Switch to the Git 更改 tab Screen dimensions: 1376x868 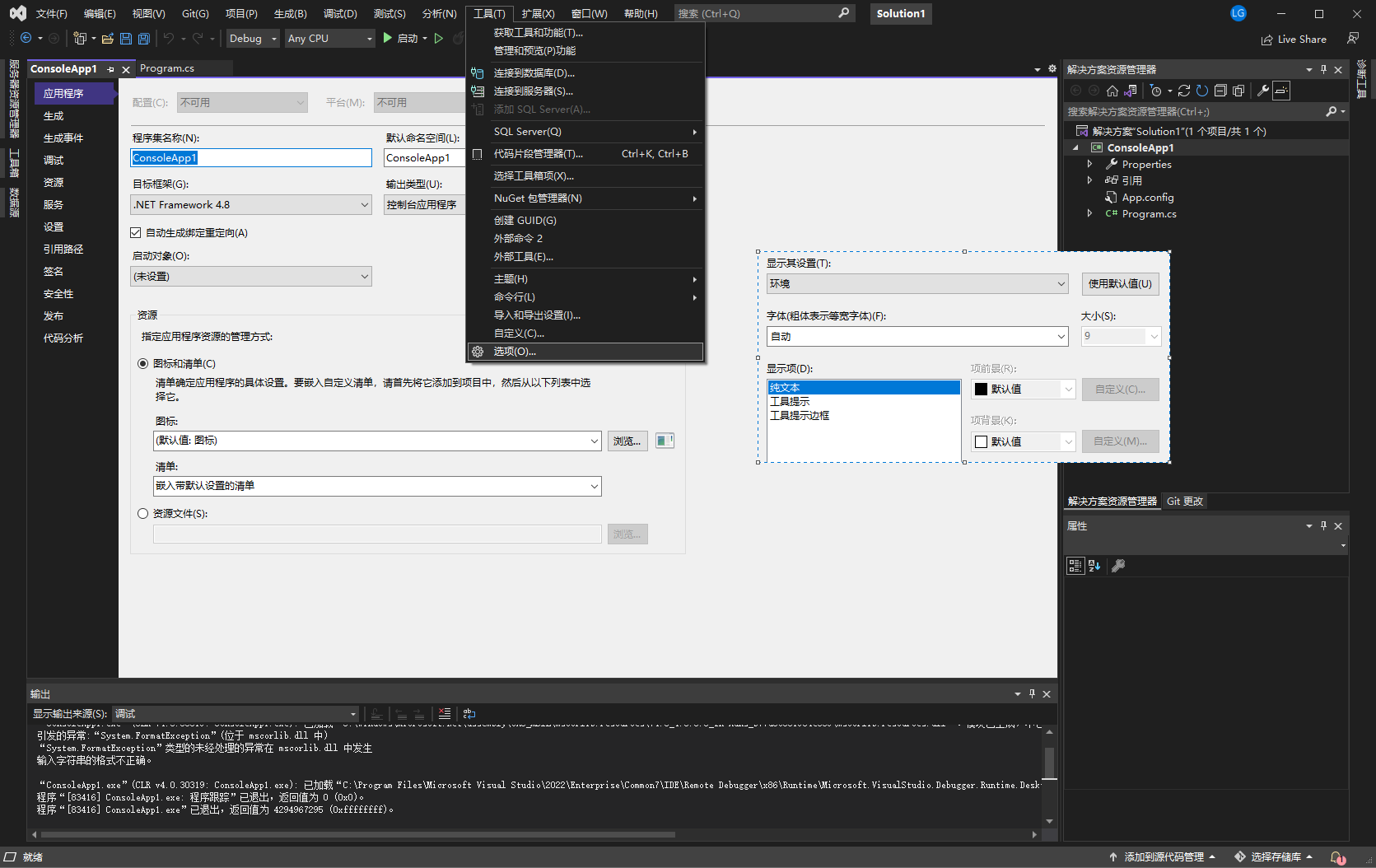pyautogui.click(x=1184, y=502)
